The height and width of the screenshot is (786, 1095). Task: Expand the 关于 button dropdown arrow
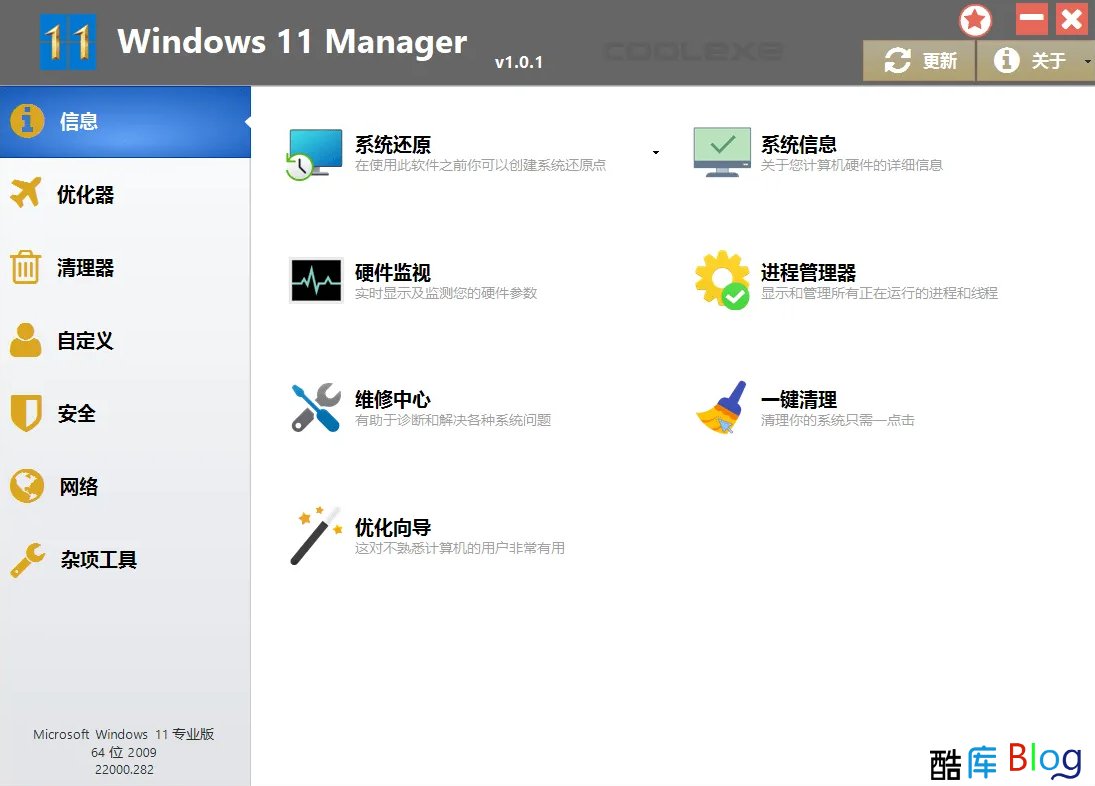coord(1087,61)
